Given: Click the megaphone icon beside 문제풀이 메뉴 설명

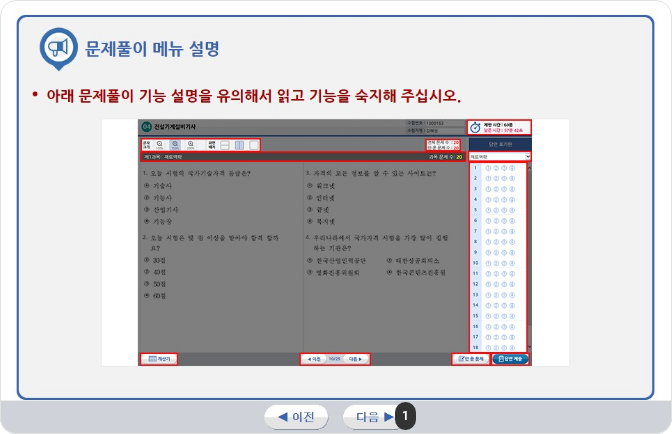Looking at the screenshot, I should point(58,48).
